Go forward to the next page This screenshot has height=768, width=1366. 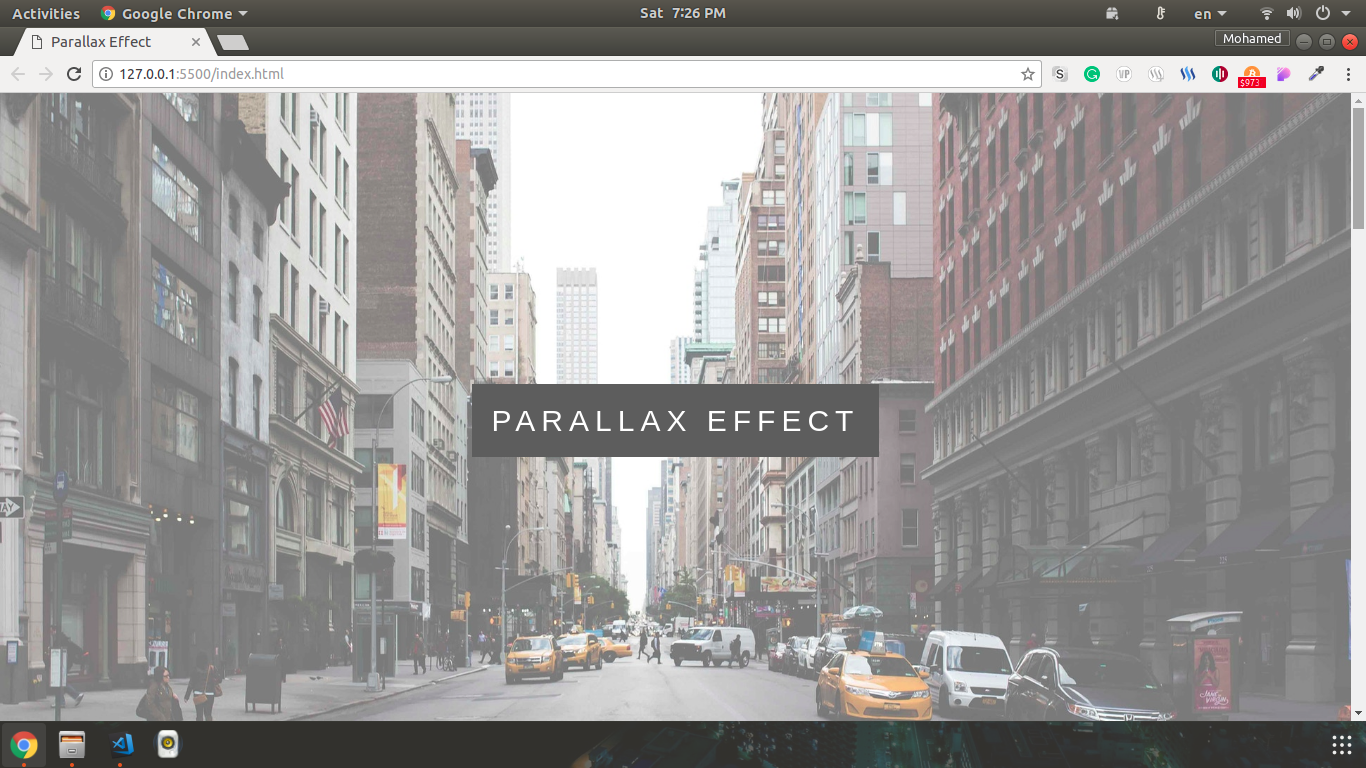45,74
